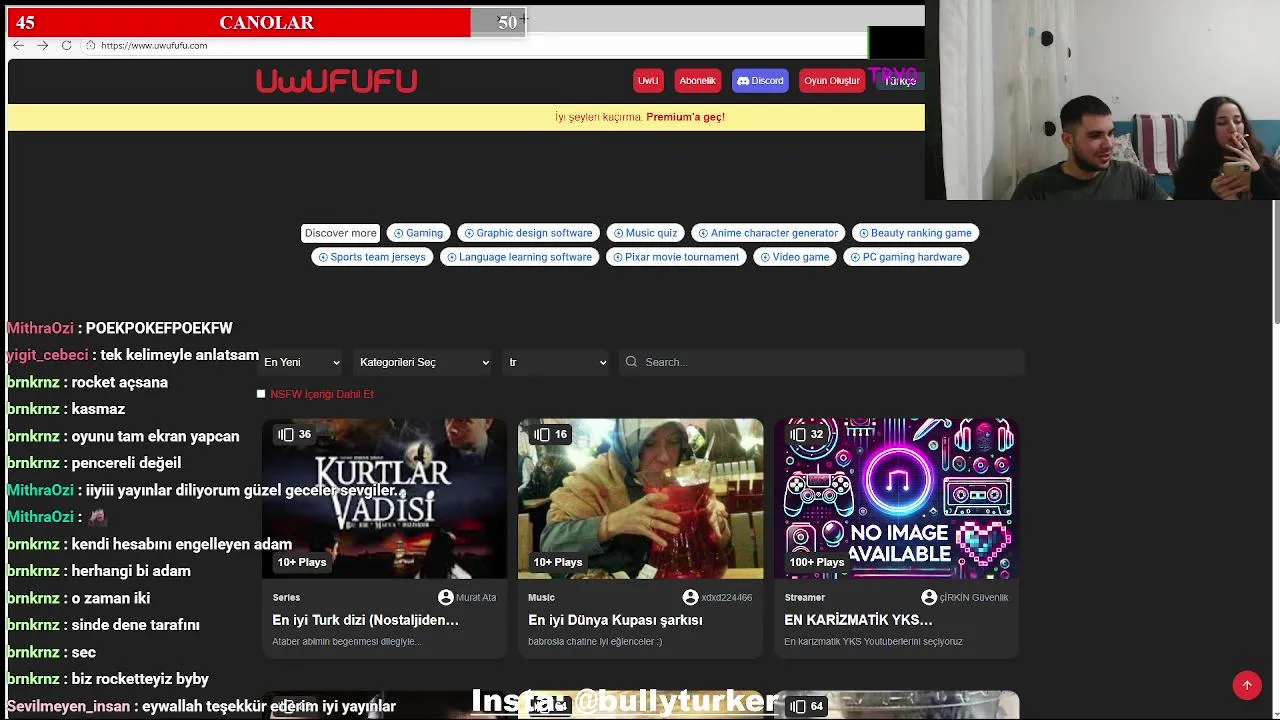The width and height of the screenshot is (1280, 720).
Task: Open the EN KARİZMATİK YKS title
Action: (858, 620)
